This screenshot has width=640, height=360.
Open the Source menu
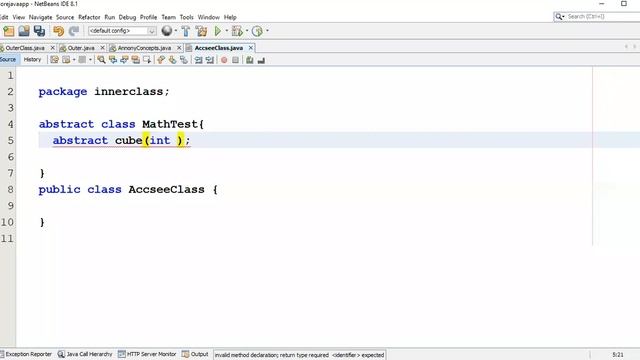click(x=65, y=17)
